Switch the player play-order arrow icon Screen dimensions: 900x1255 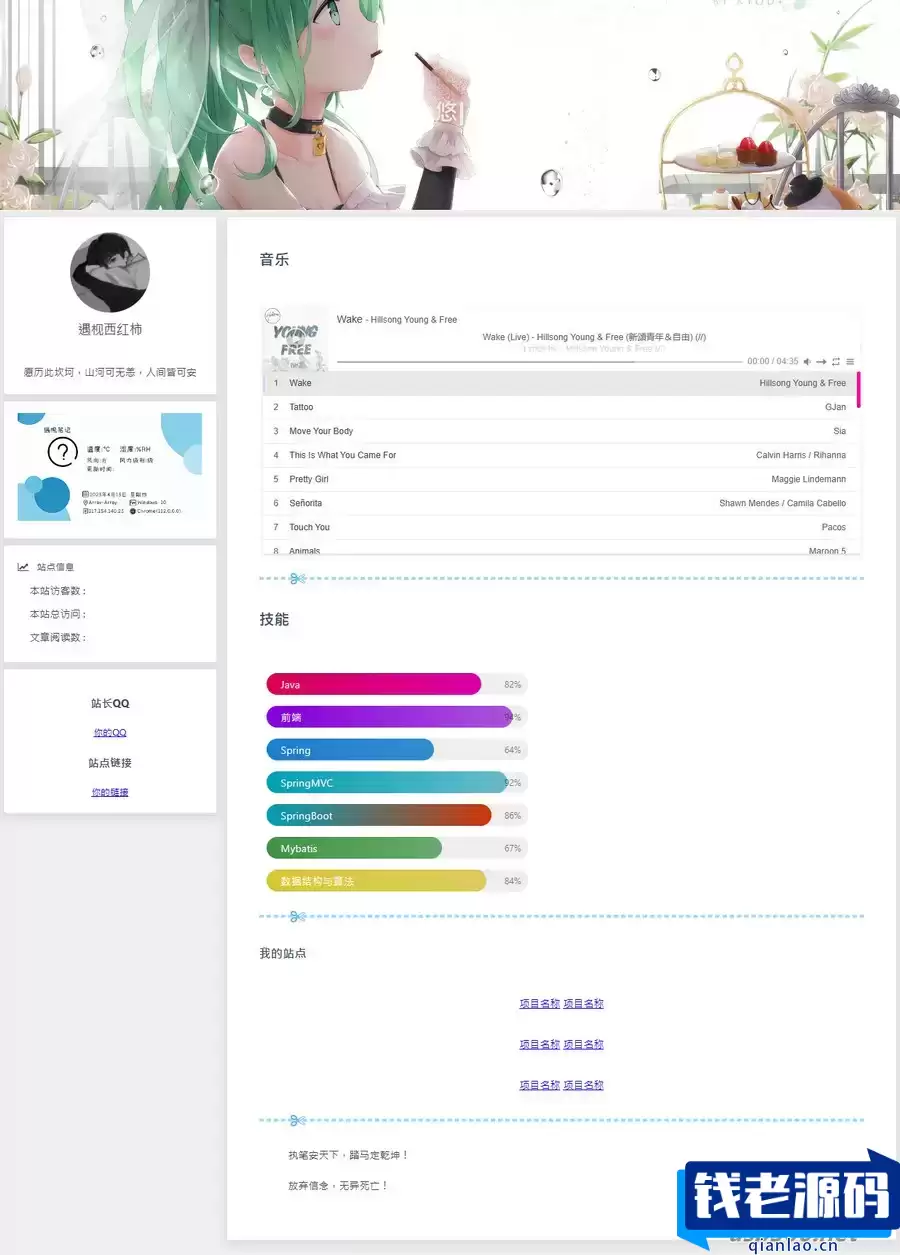pyautogui.click(x=821, y=361)
